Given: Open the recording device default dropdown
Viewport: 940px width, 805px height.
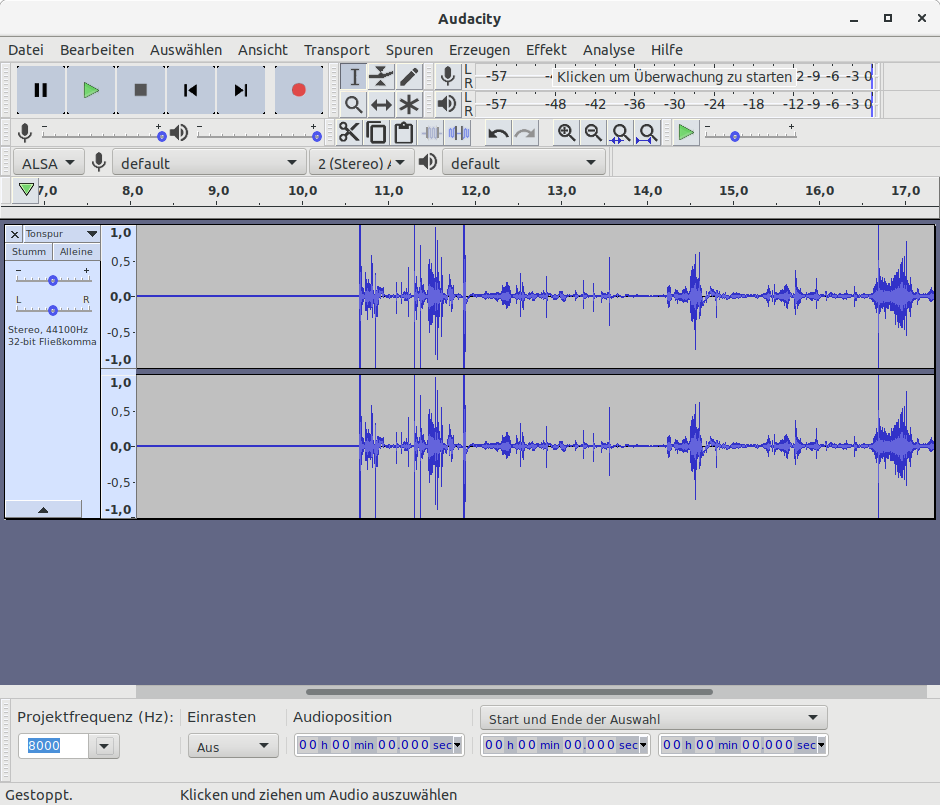Looking at the screenshot, I should [209, 163].
